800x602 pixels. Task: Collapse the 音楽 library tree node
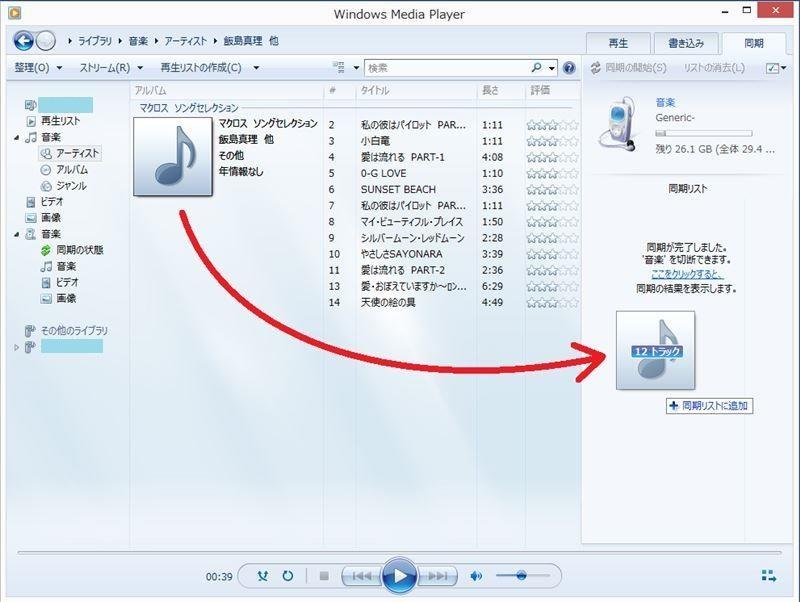click(x=16, y=138)
